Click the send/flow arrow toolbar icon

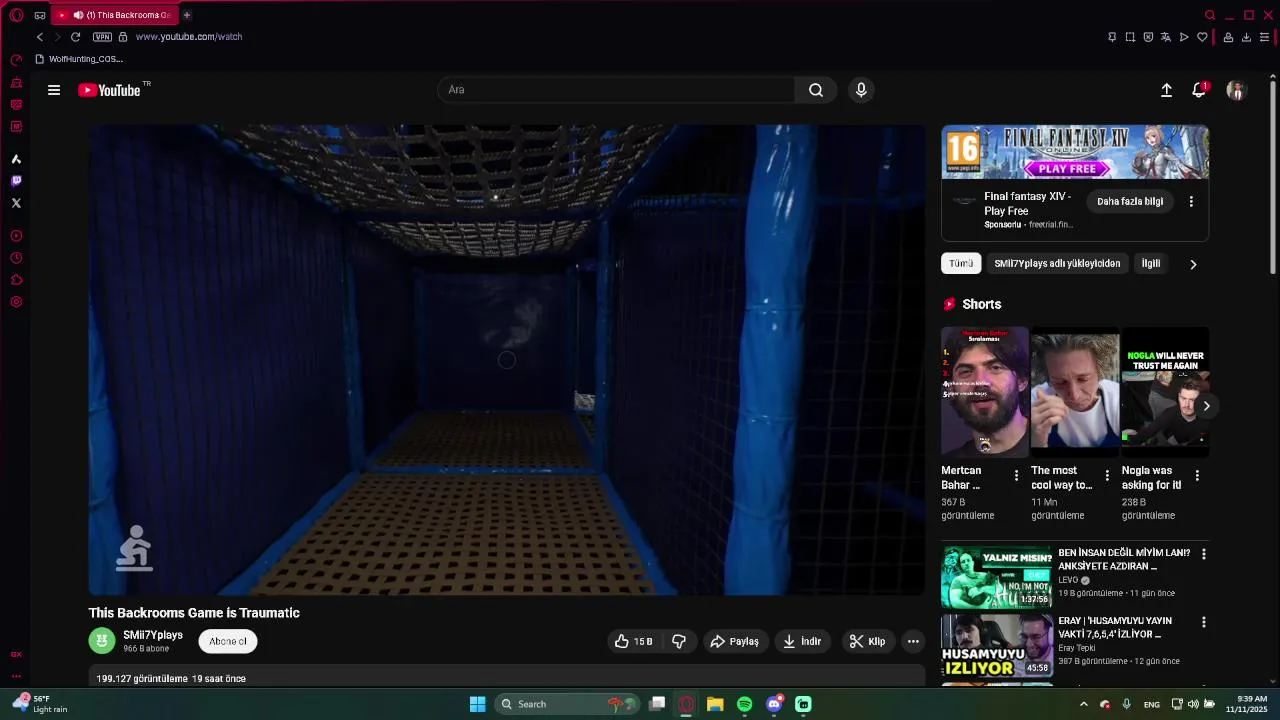point(1184,37)
